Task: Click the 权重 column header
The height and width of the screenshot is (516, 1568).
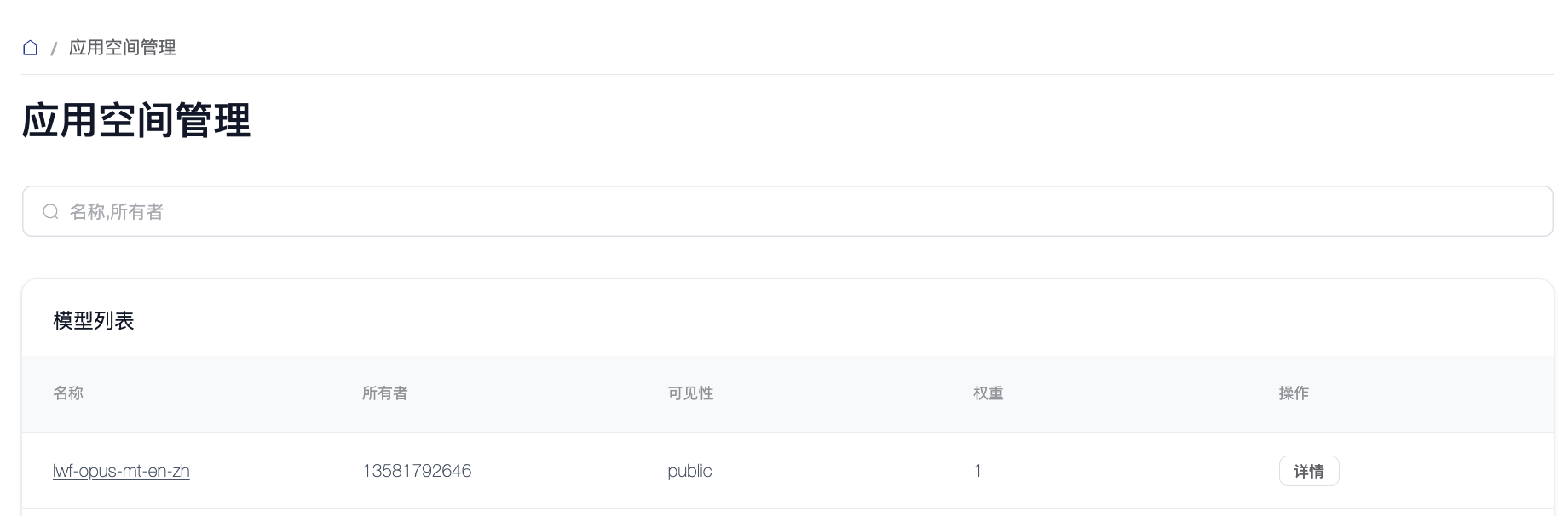Action: (x=989, y=393)
